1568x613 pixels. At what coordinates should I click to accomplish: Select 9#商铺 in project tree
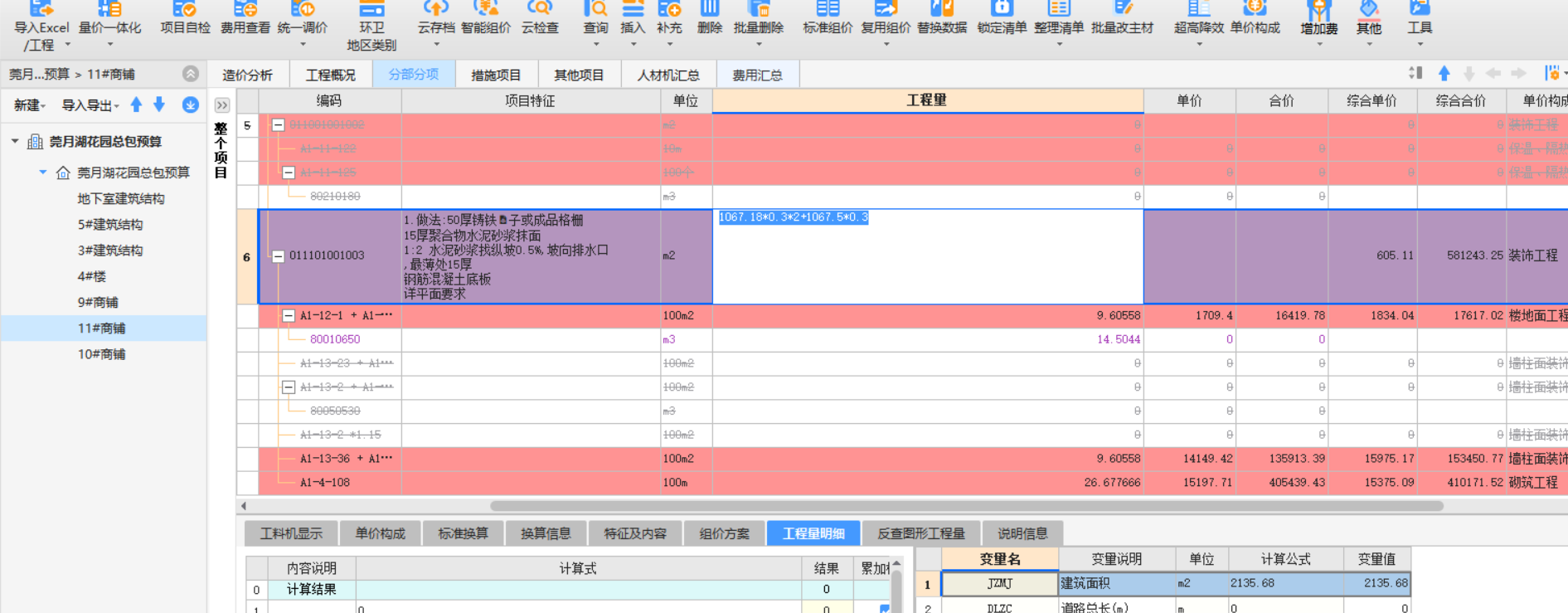click(x=98, y=302)
